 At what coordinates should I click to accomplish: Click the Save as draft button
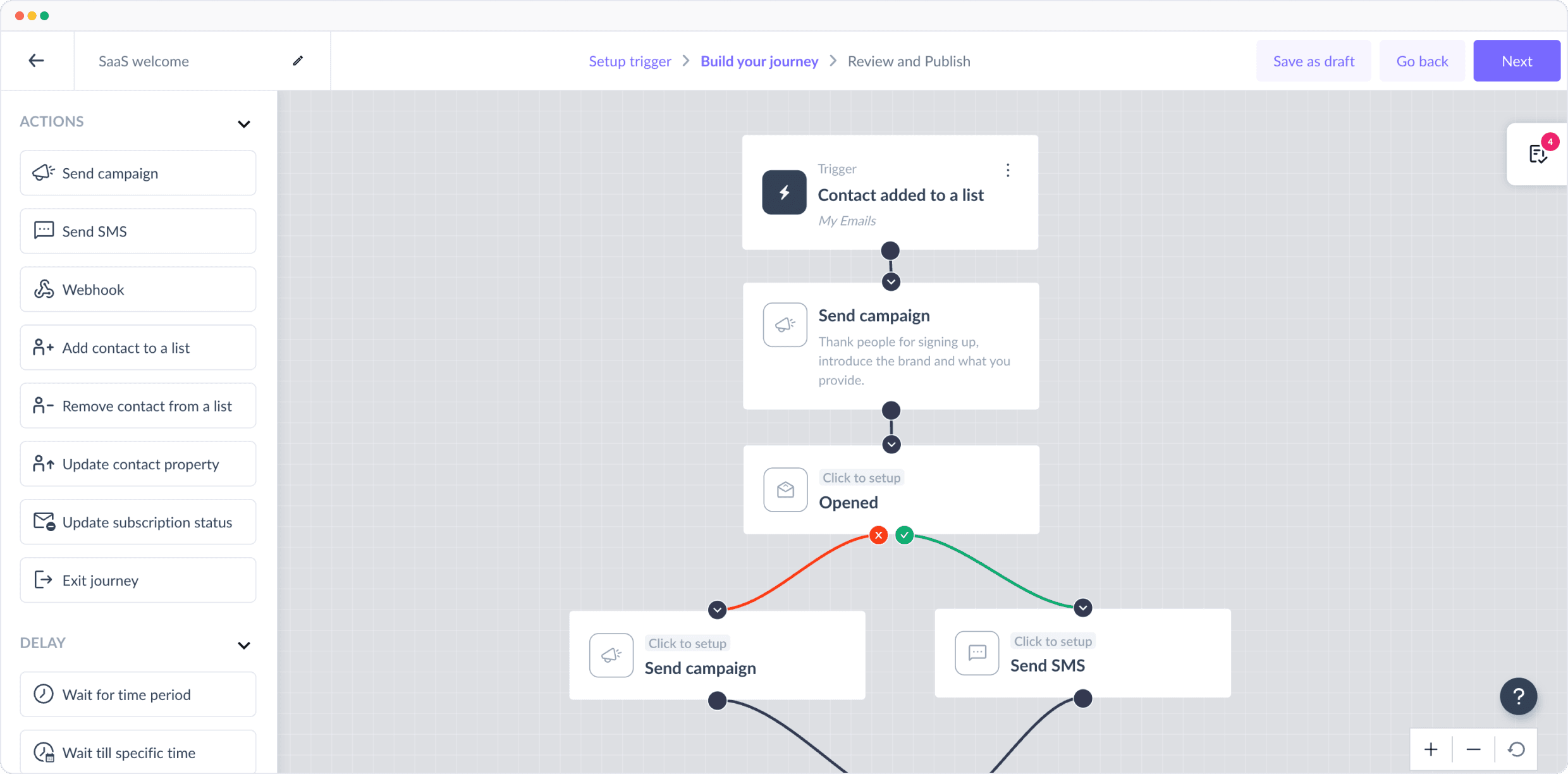coord(1313,61)
